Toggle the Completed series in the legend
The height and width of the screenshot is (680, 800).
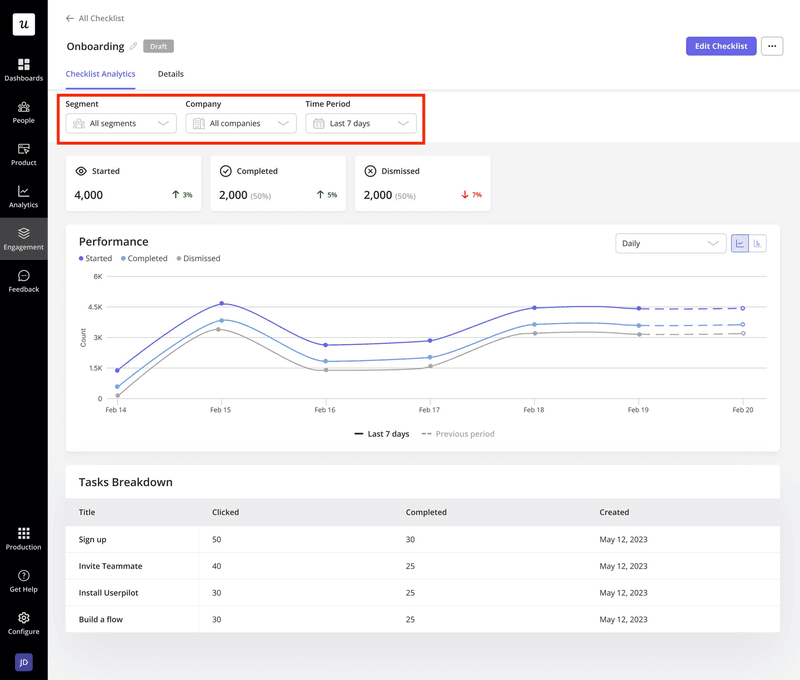[x=144, y=258]
